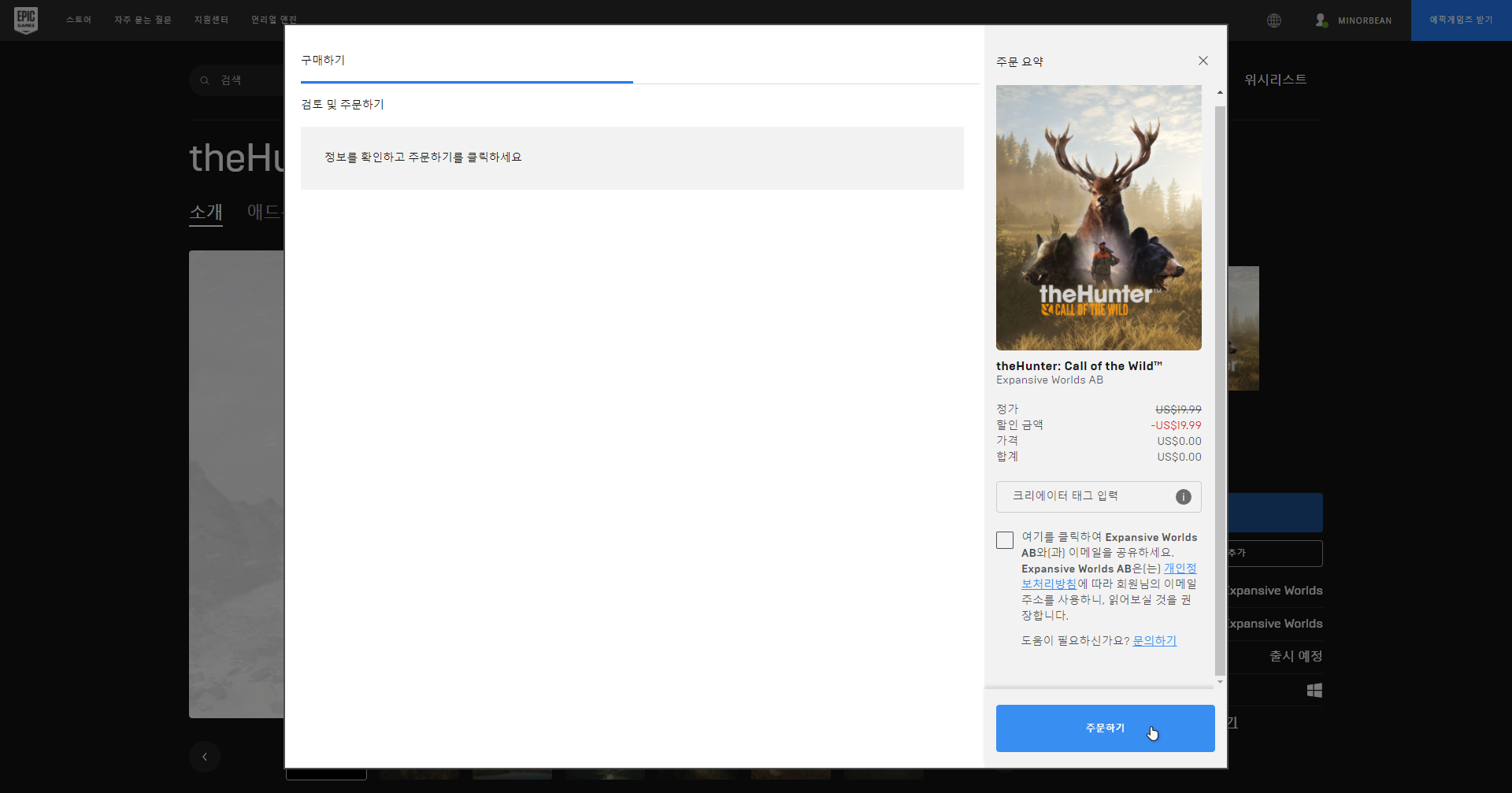Click the search magnifier icon

(x=205, y=80)
